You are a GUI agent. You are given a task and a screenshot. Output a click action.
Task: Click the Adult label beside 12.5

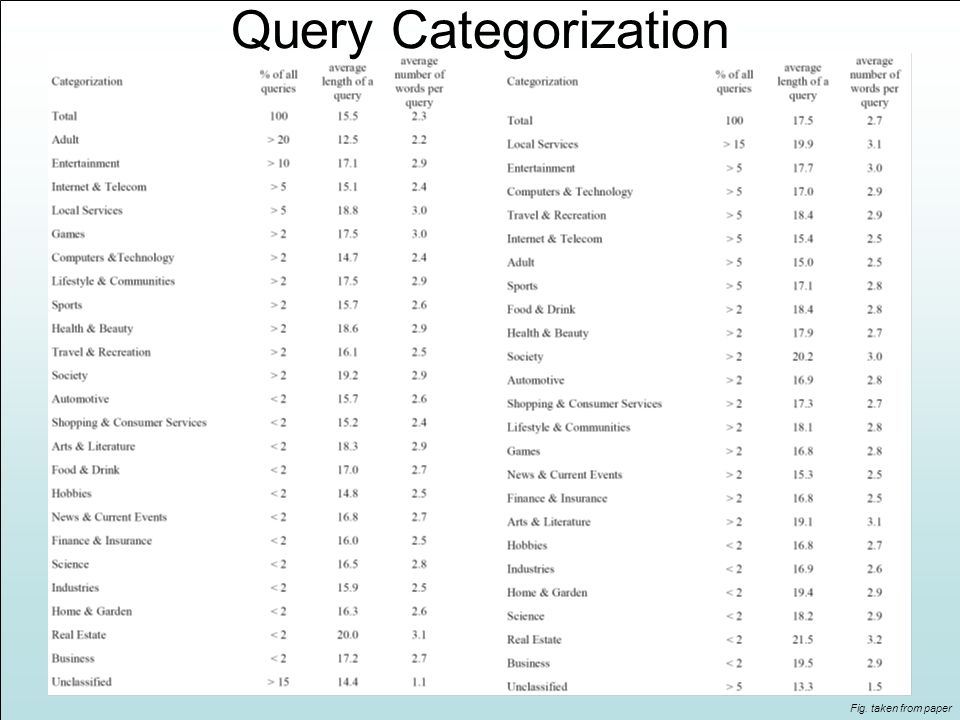point(66,140)
